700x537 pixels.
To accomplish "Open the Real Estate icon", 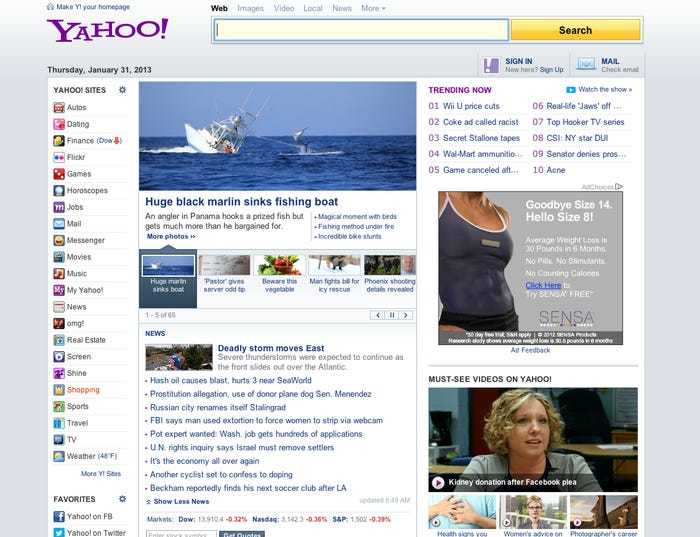I will point(59,340).
